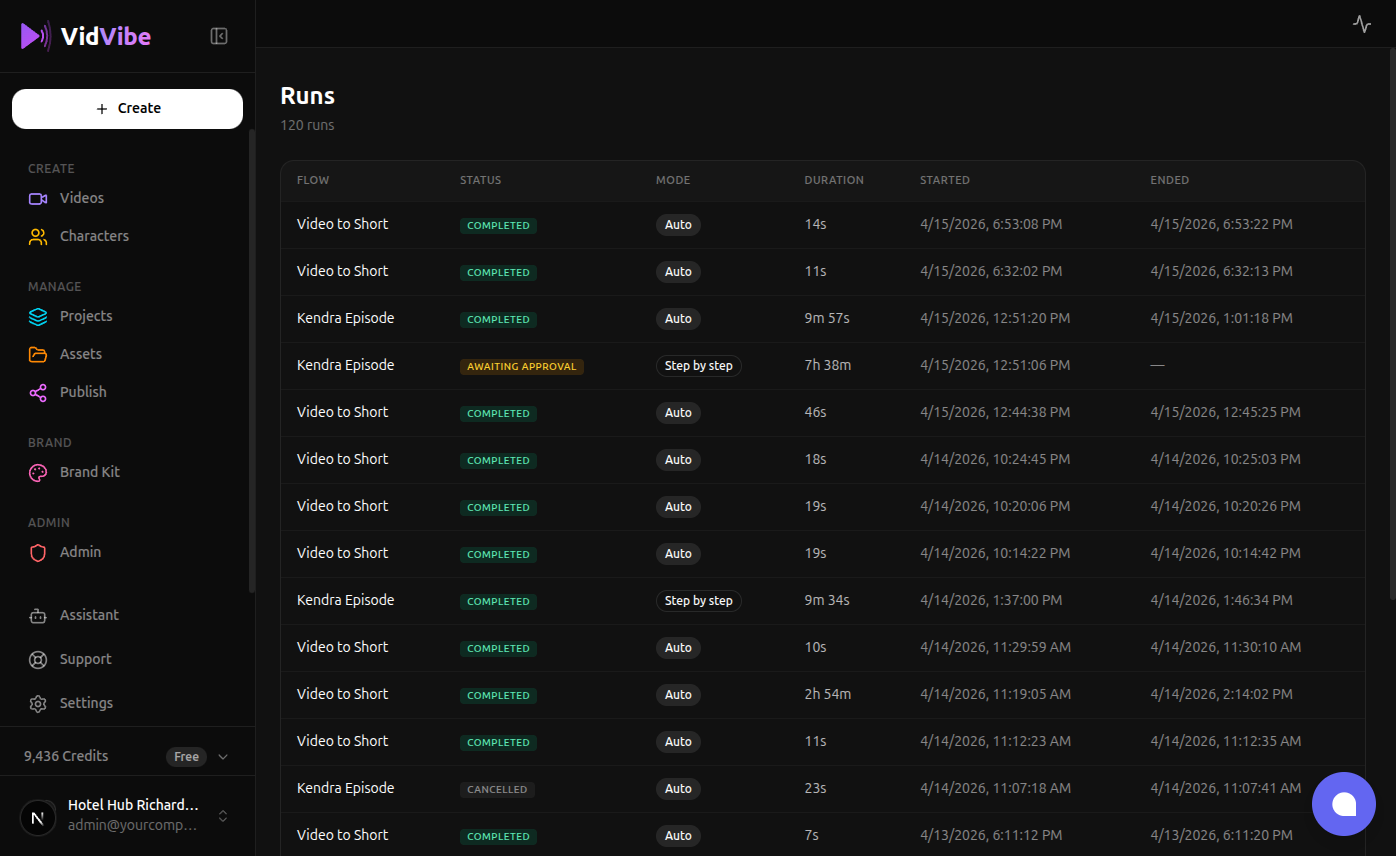Image resolution: width=1396 pixels, height=856 pixels.
Task: Click the FLOW column header
Action: [313, 180]
